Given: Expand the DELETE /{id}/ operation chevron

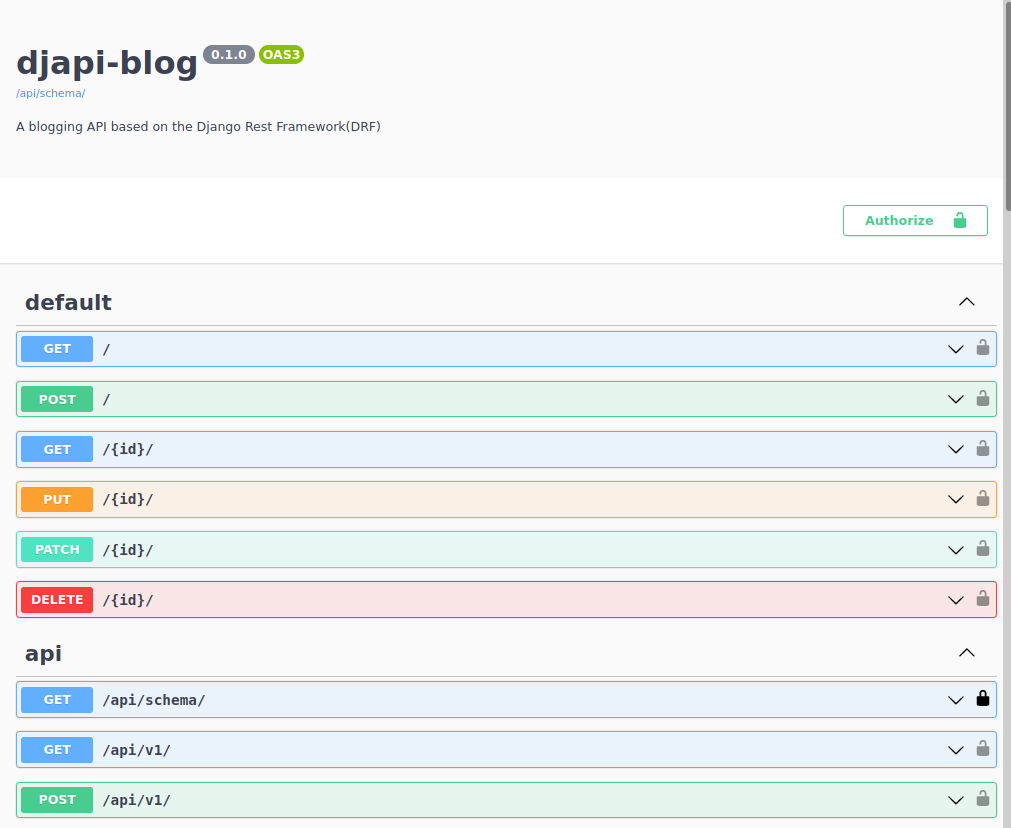Looking at the screenshot, I should coord(956,600).
